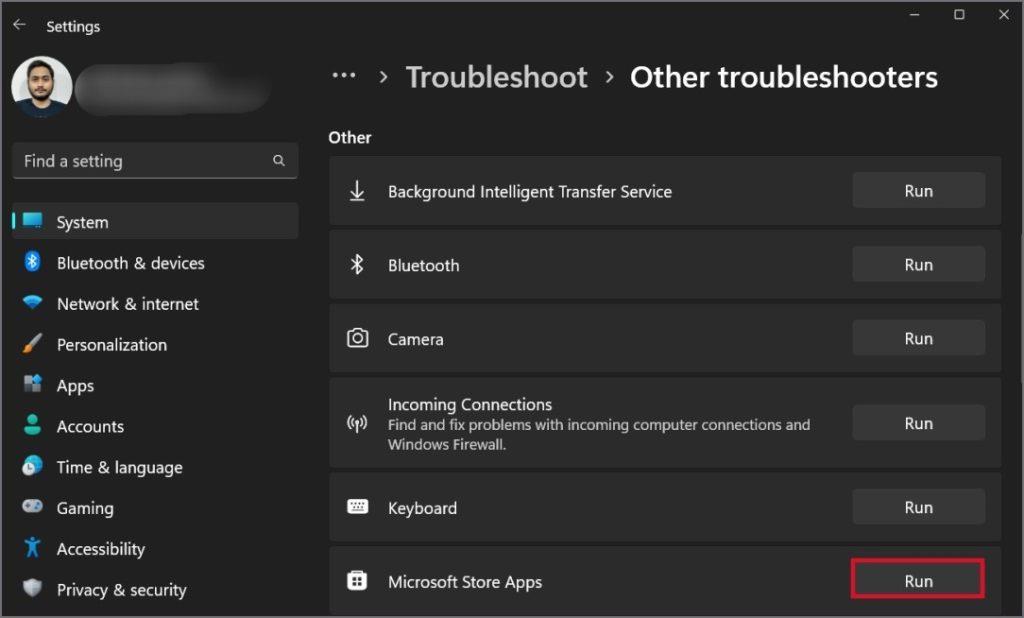Click the user profile picture
Screen dimensions: 1024x618
(42, 86)
